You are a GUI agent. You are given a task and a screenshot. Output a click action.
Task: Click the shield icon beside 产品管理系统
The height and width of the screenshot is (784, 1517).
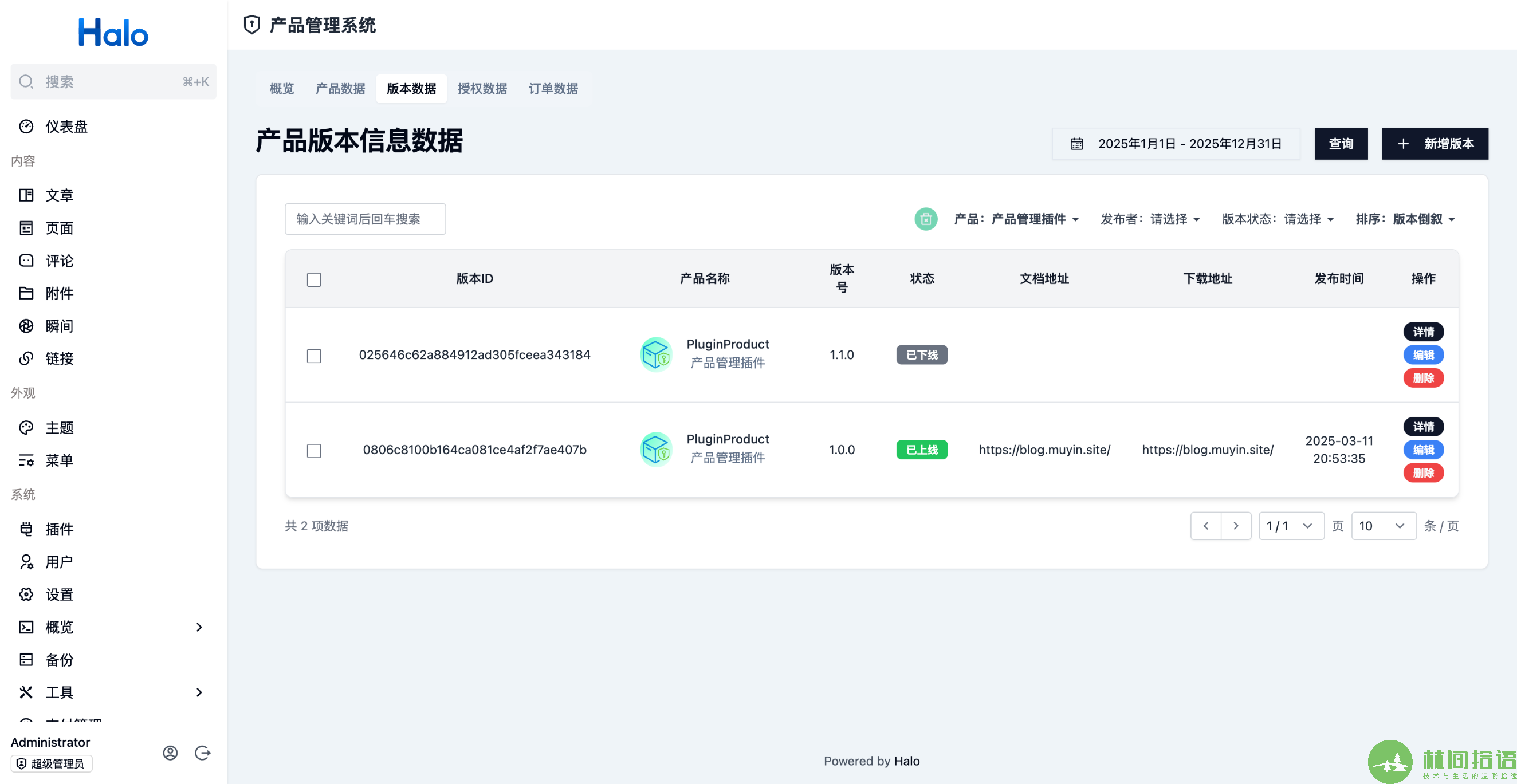click(x=251, y=25)
